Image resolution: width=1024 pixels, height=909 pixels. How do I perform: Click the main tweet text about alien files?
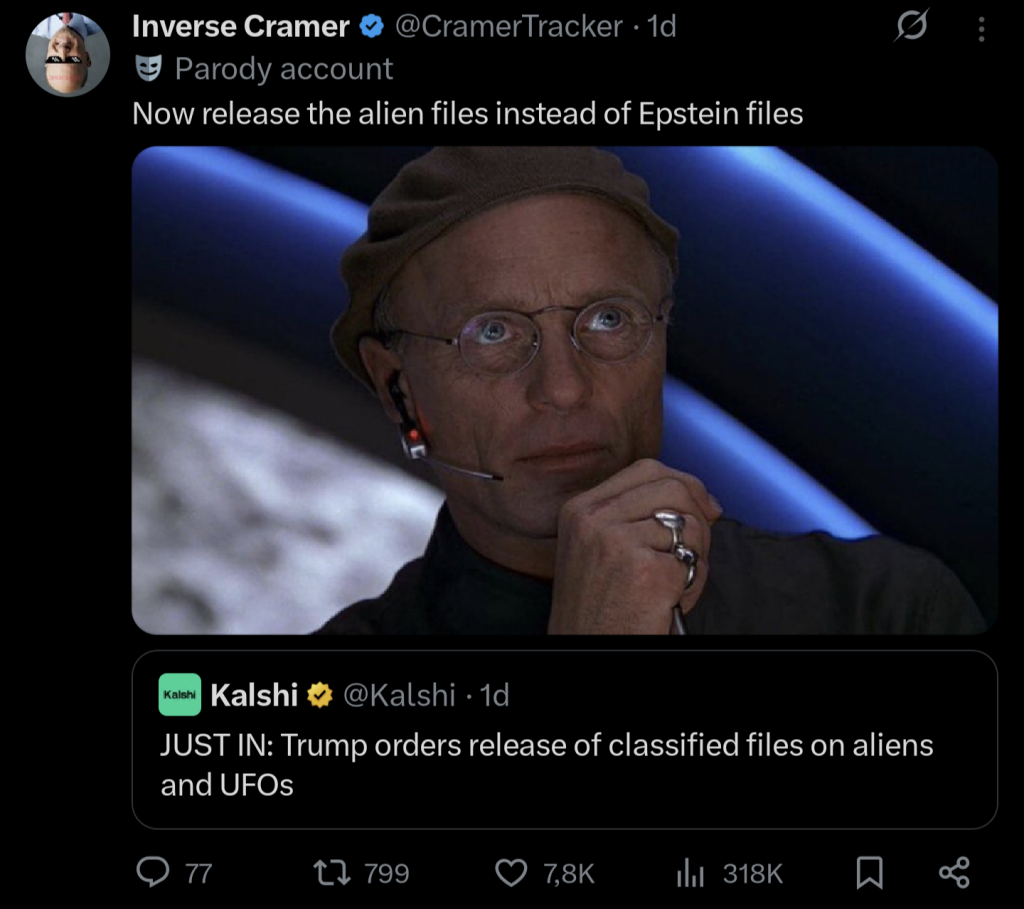467,113
